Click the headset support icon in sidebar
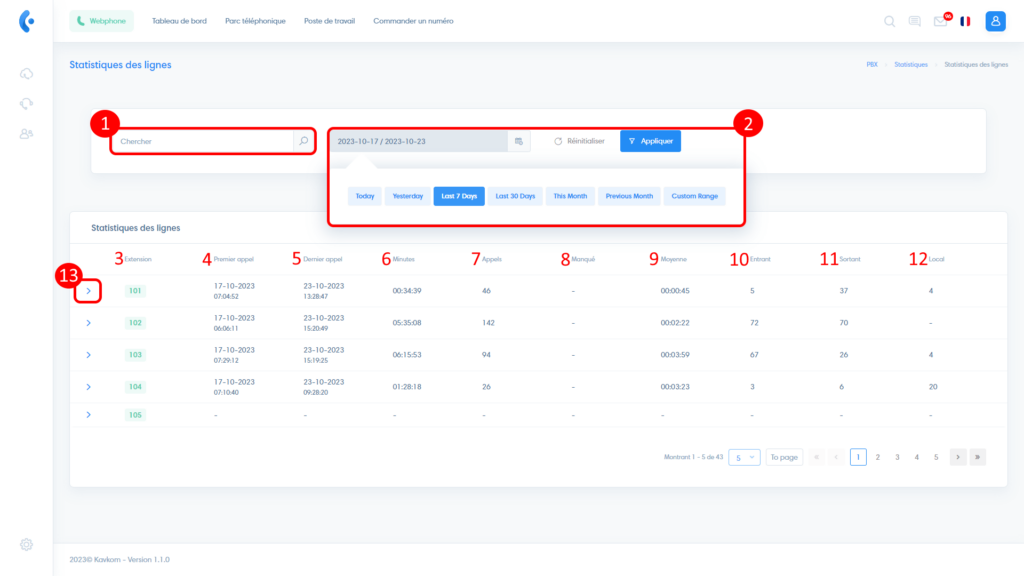1024x576 pixels. 27,103
